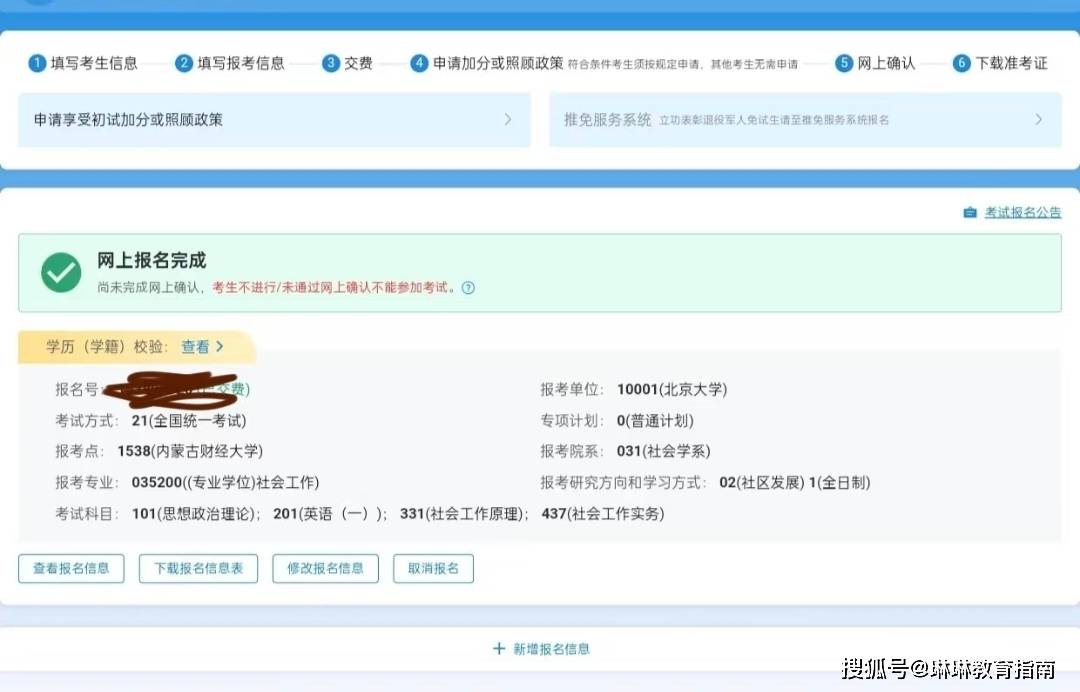The width and height of the screenshot is (1080, 692).
Task: Go to step 4 申请加分或照顾政策
Action: click(x=497, y=63)
